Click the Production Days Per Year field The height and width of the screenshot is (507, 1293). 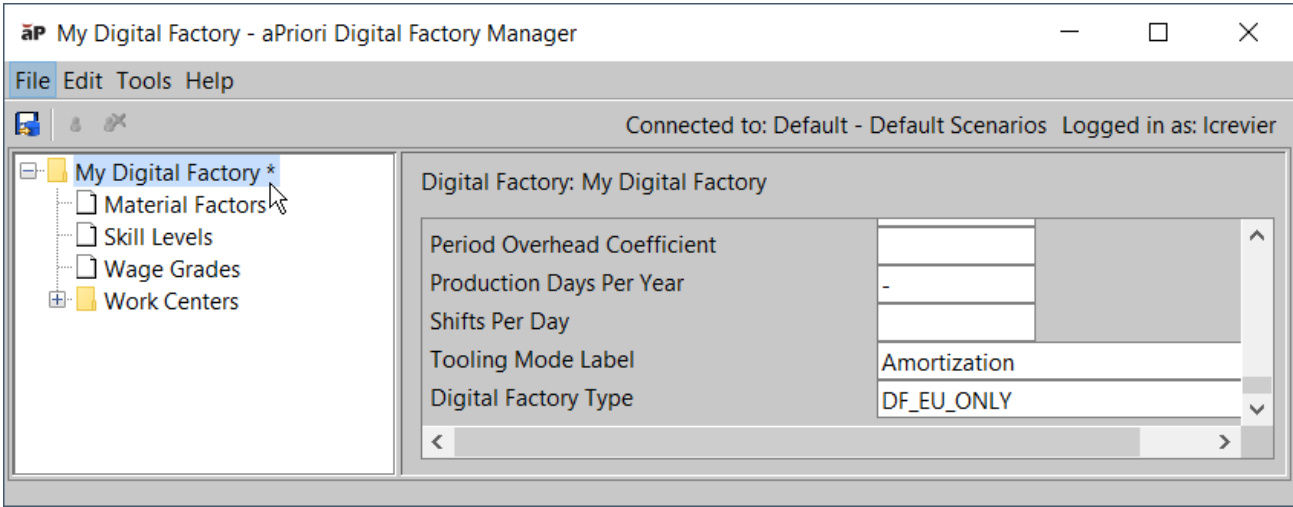[955, 284]
